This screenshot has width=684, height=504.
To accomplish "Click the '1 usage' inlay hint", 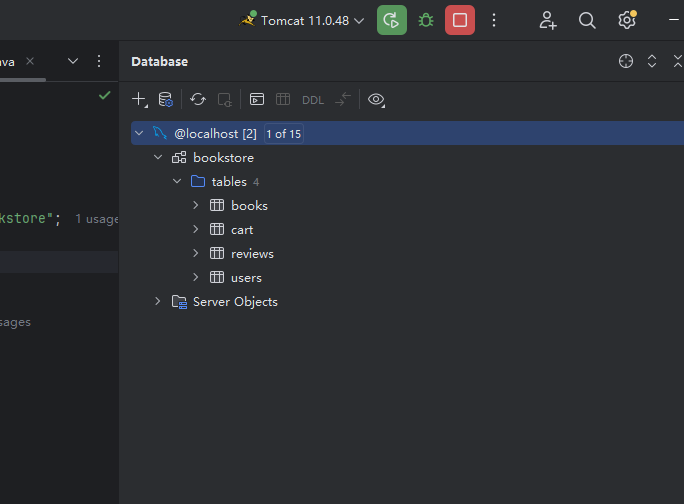I will pos(96,219).
